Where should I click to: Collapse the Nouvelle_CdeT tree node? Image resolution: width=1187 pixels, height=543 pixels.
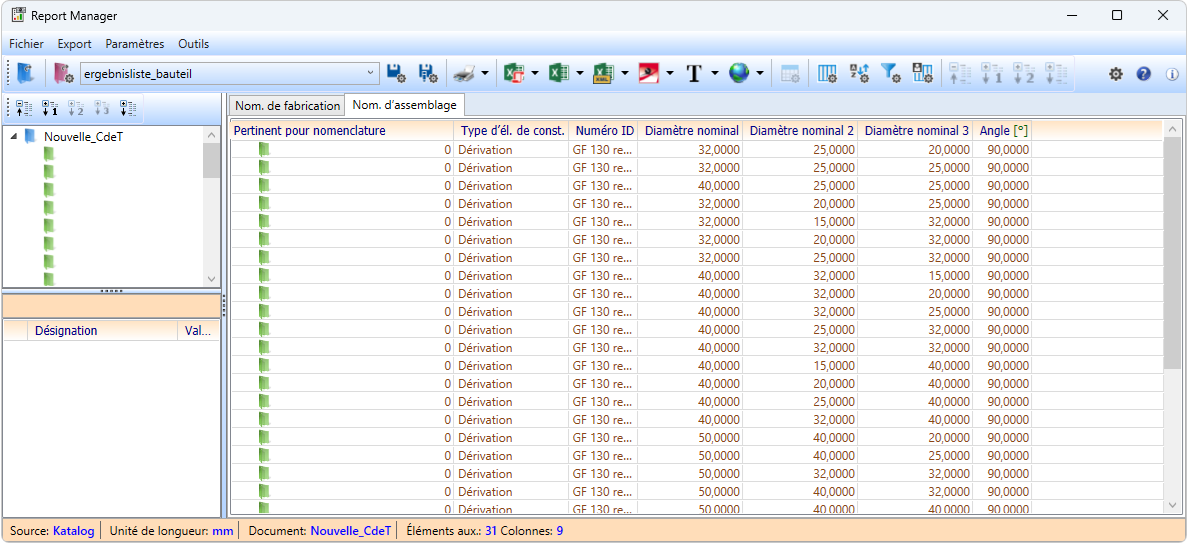[14, 137]
